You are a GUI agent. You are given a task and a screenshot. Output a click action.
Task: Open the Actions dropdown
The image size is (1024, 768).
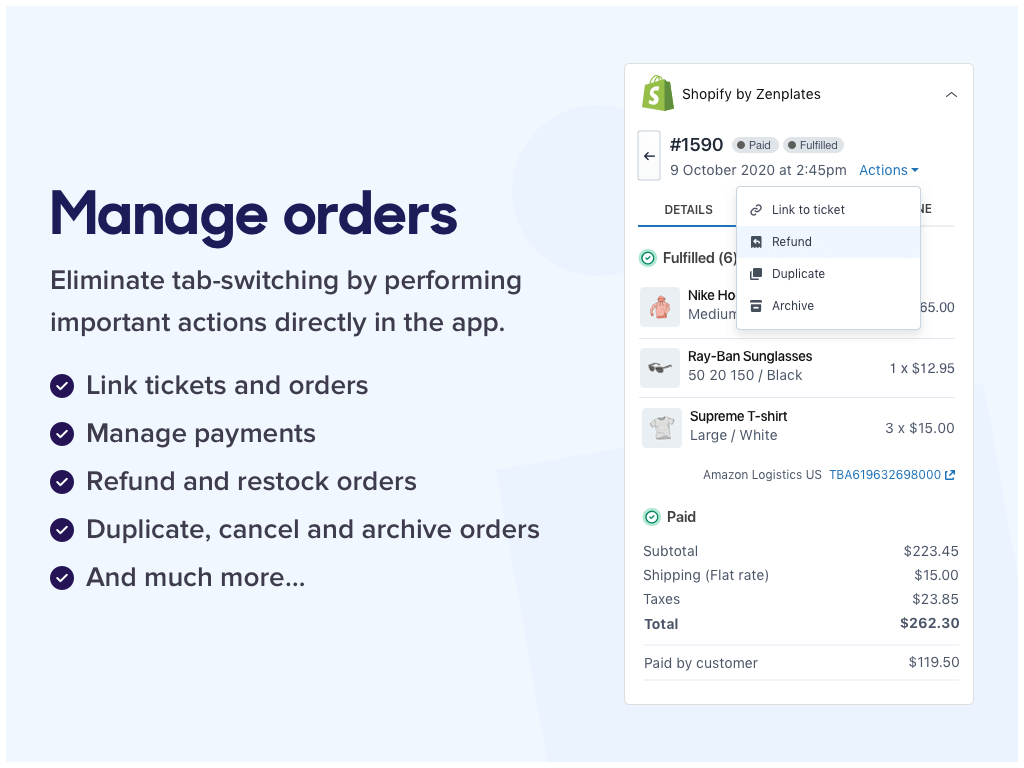click(x=888, y=170)
